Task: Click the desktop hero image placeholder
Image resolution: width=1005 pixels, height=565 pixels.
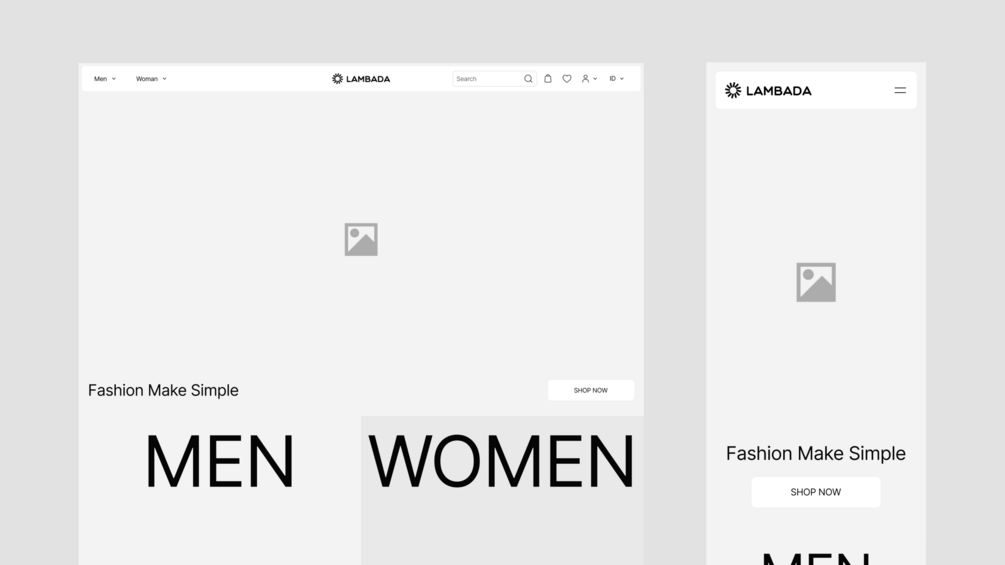Action: pos(361,239)
